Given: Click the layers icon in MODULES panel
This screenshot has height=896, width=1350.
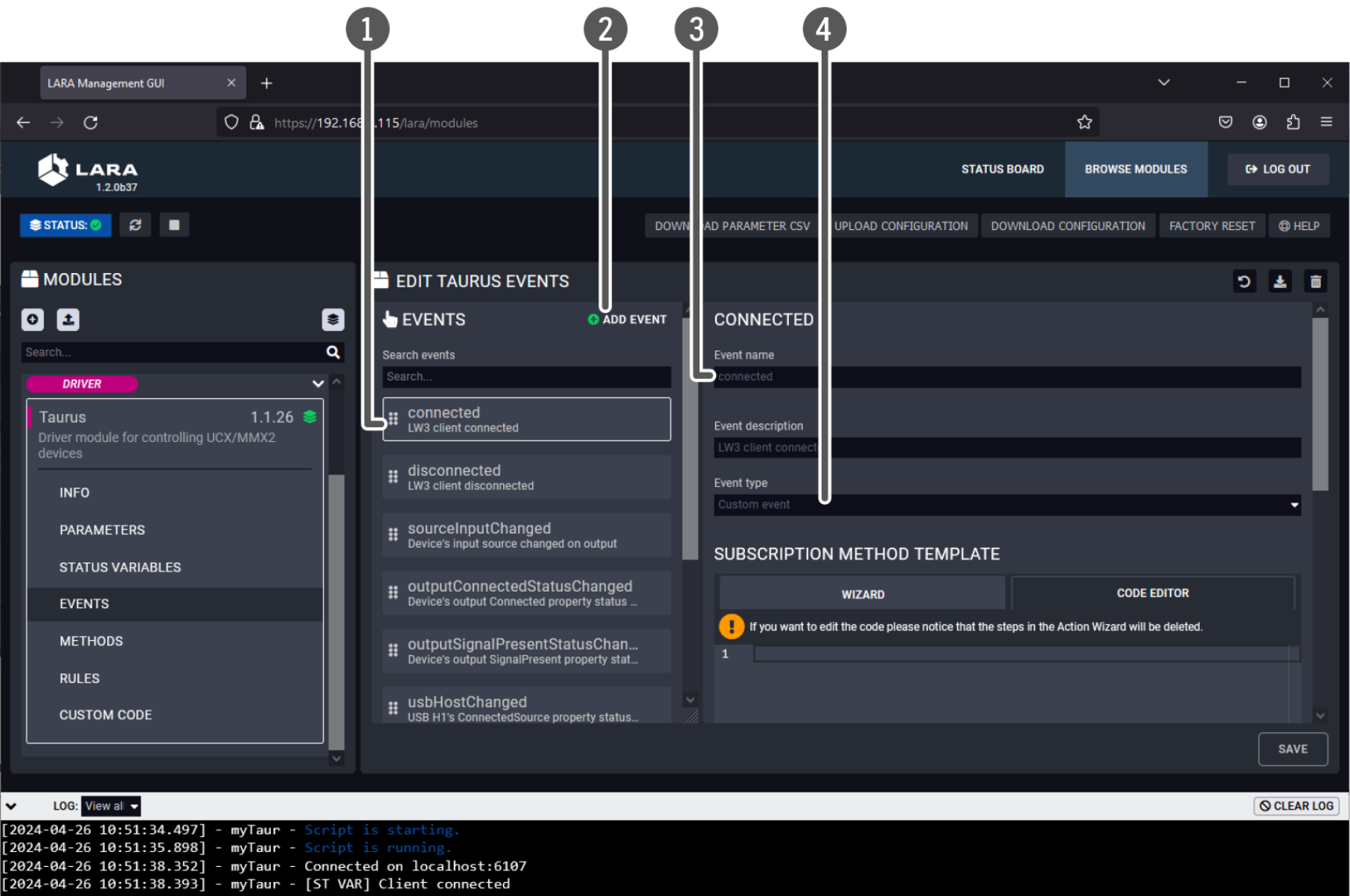Looking at the screenshot, I should click(333, 320).
